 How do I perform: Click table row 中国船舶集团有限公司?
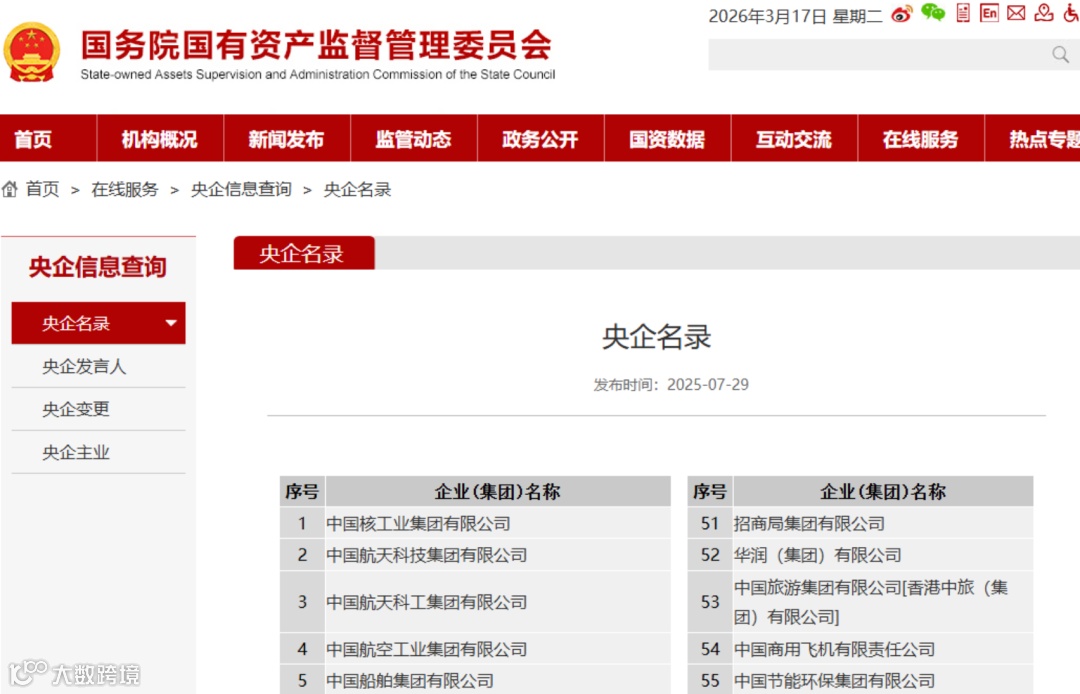click(475, 680)
